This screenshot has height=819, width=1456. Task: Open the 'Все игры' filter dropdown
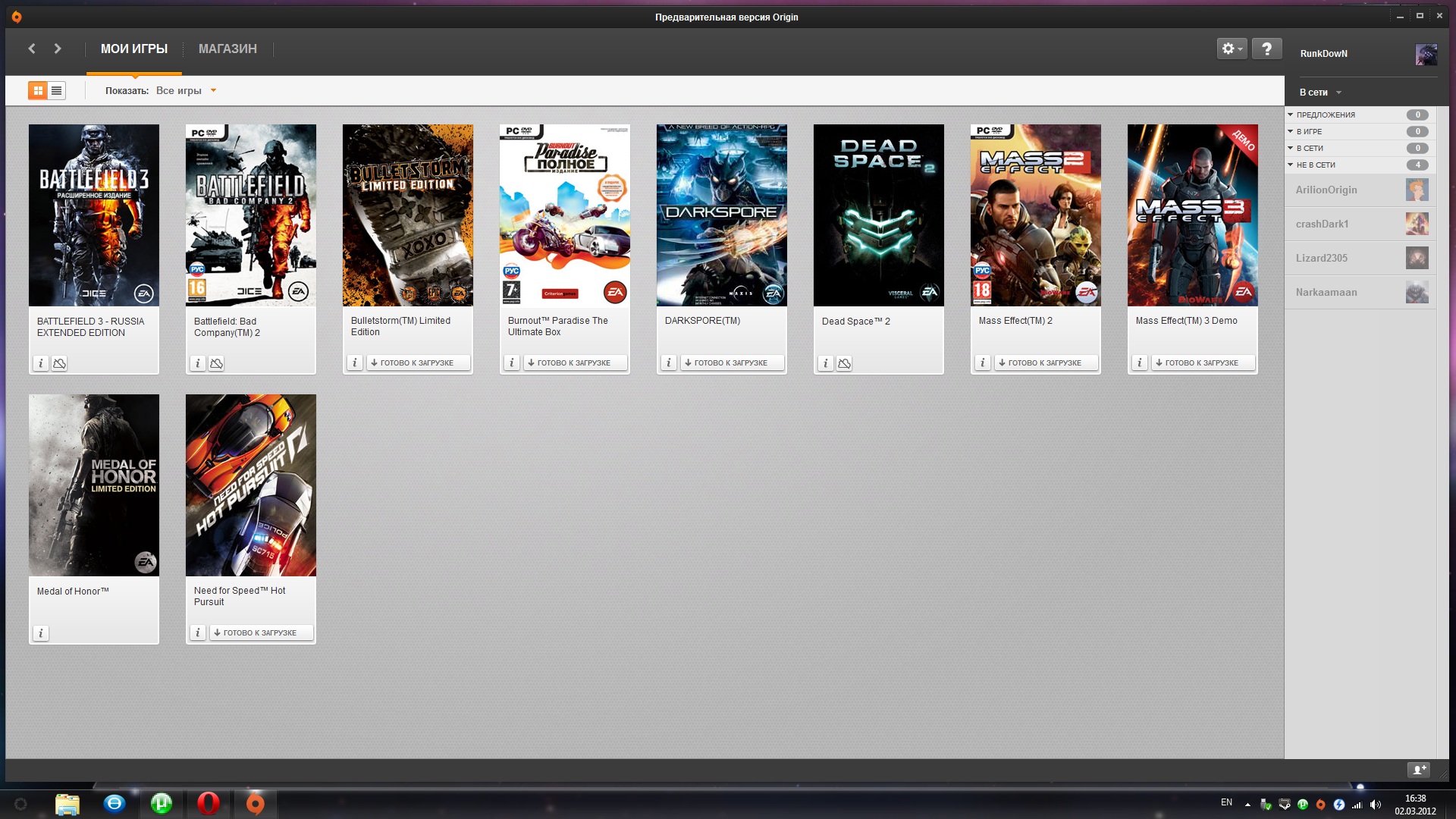[186, 90]
